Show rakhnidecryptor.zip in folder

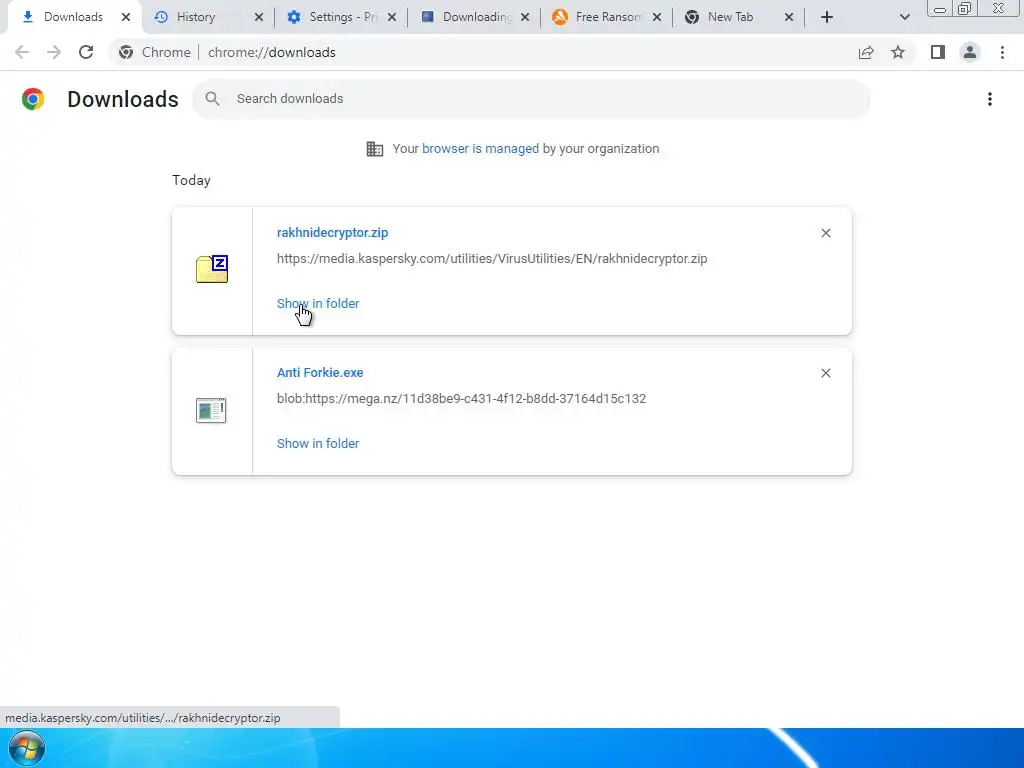(318, 303)
